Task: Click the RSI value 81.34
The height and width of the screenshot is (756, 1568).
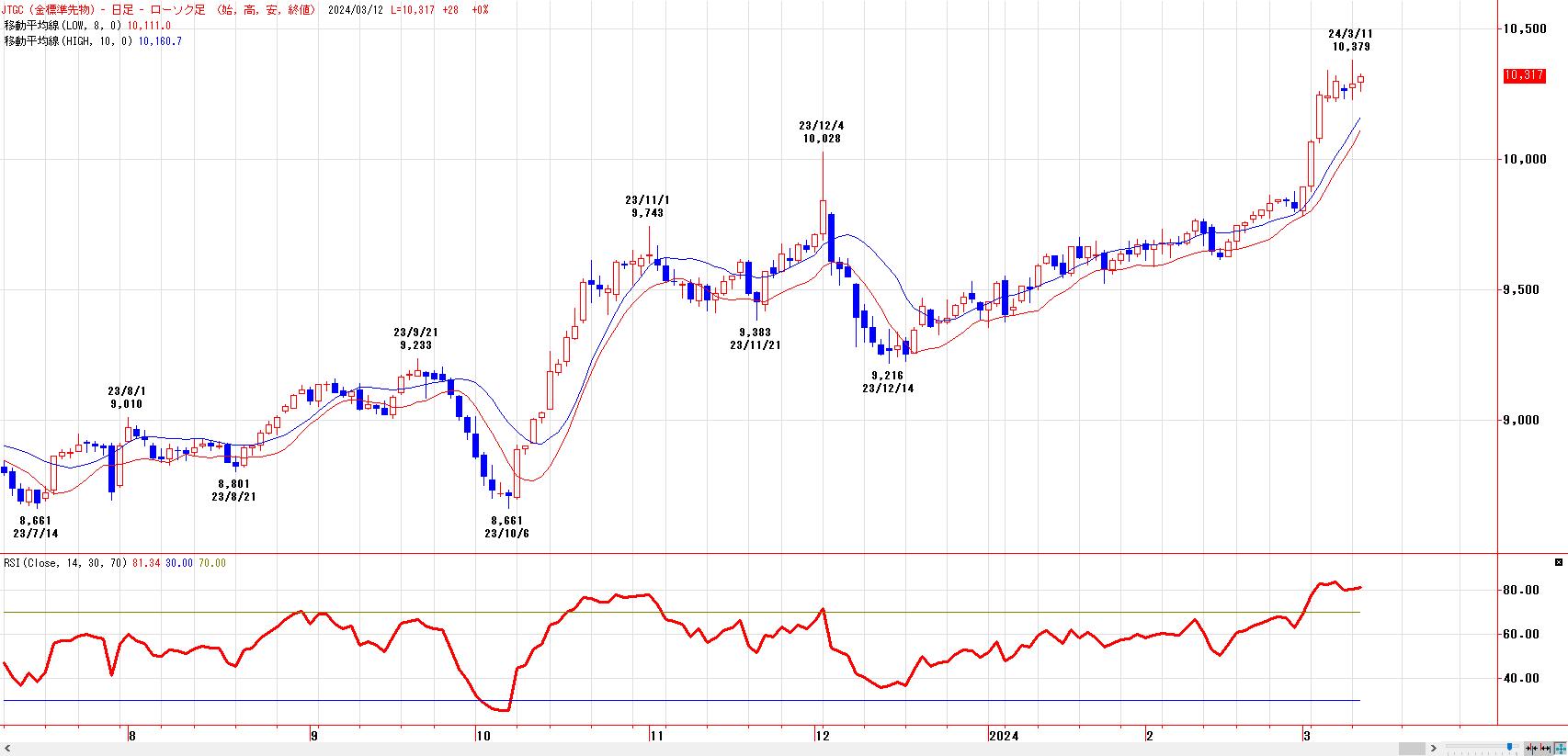Action: pyautogui.click(x=147, y=563)
